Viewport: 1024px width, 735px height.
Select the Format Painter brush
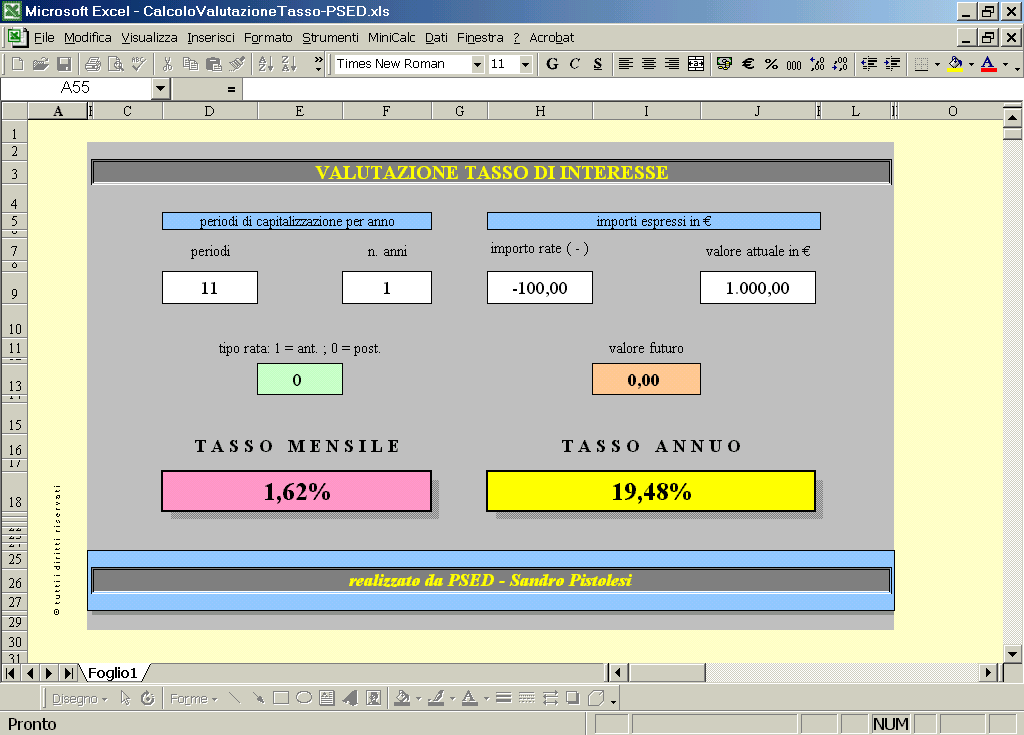tap(237, 64)
